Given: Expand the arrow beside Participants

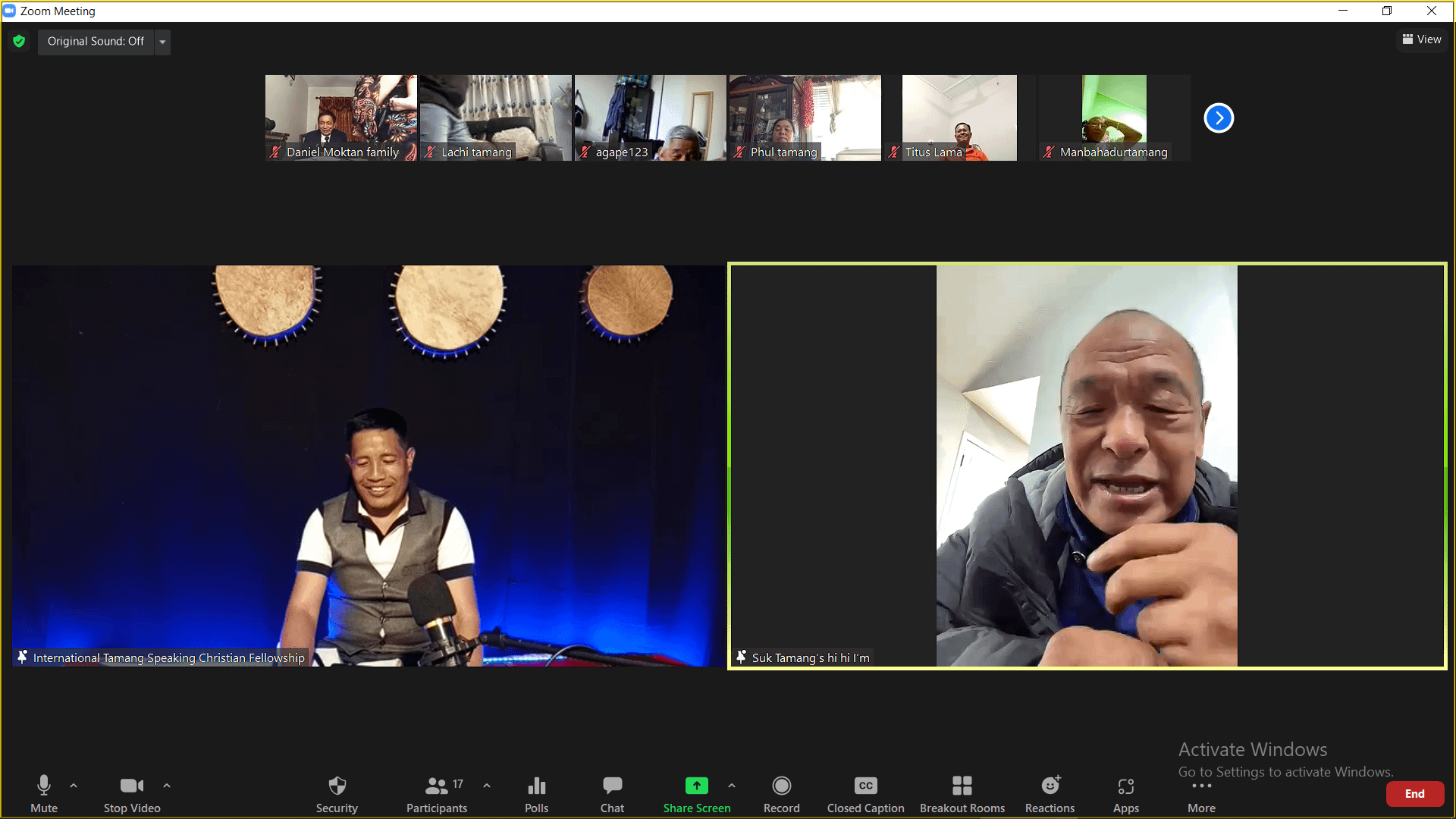Looking at the screenshot, I should pos(487,786).
